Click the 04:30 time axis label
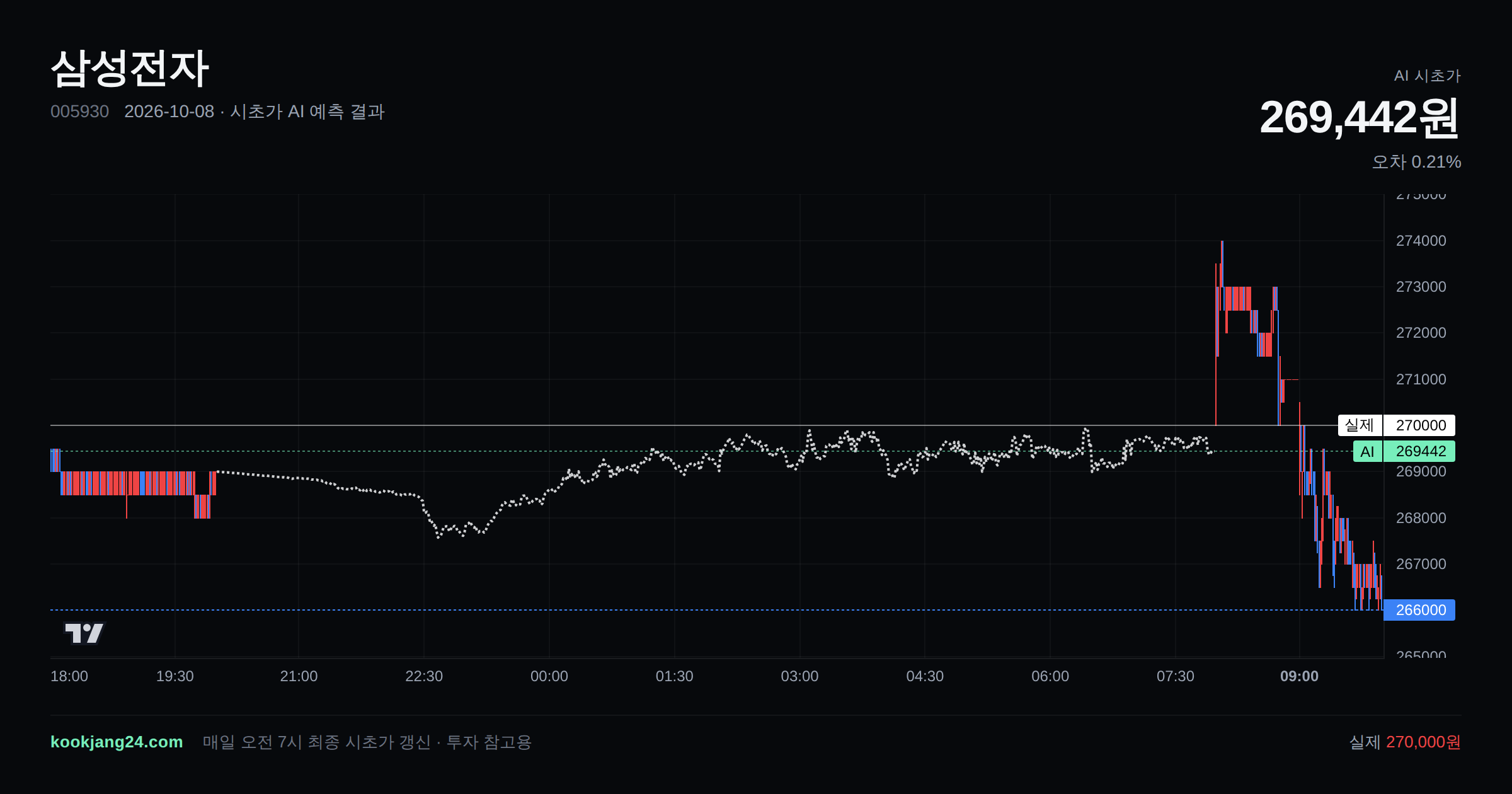The image size is (1512, 794). [925, 676]
